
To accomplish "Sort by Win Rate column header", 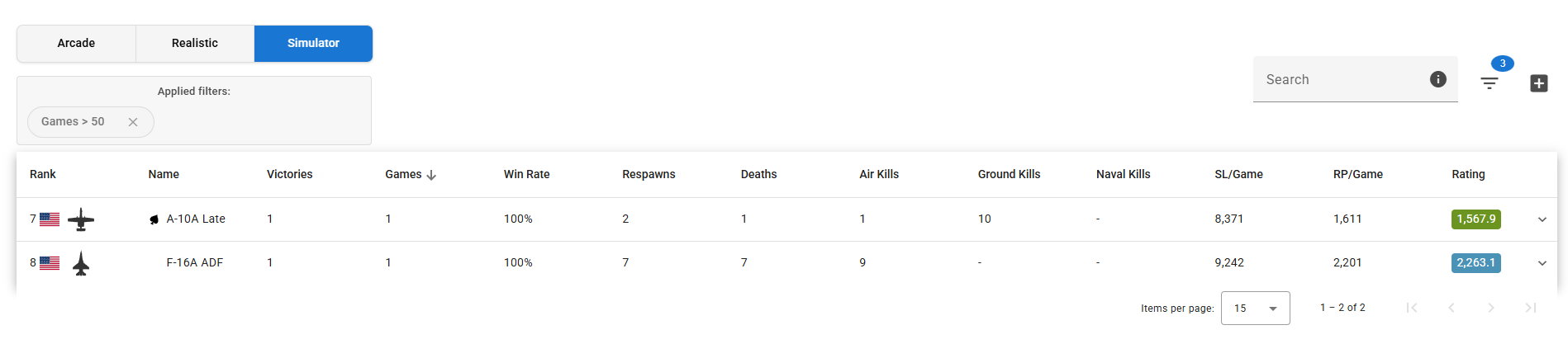I will pos(526,174).
